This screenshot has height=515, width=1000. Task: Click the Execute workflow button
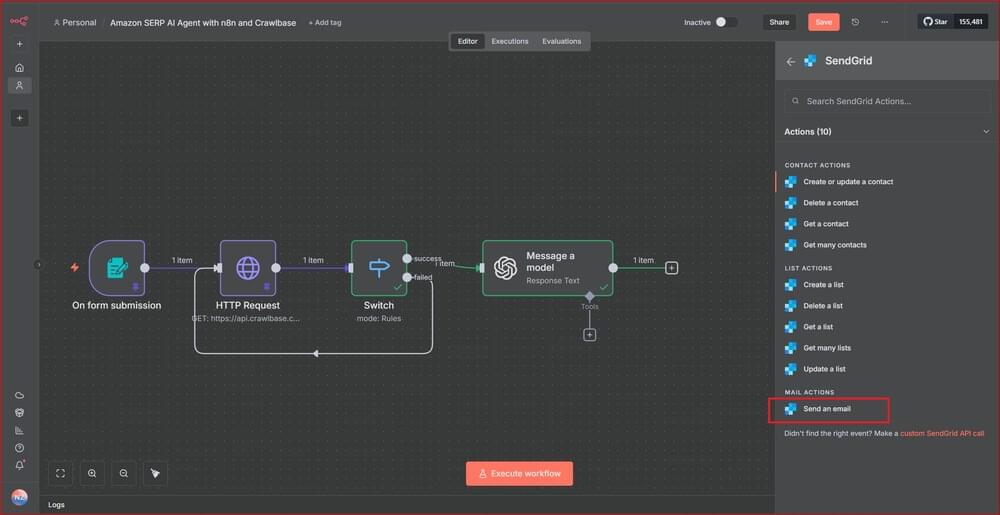(519, 473)
